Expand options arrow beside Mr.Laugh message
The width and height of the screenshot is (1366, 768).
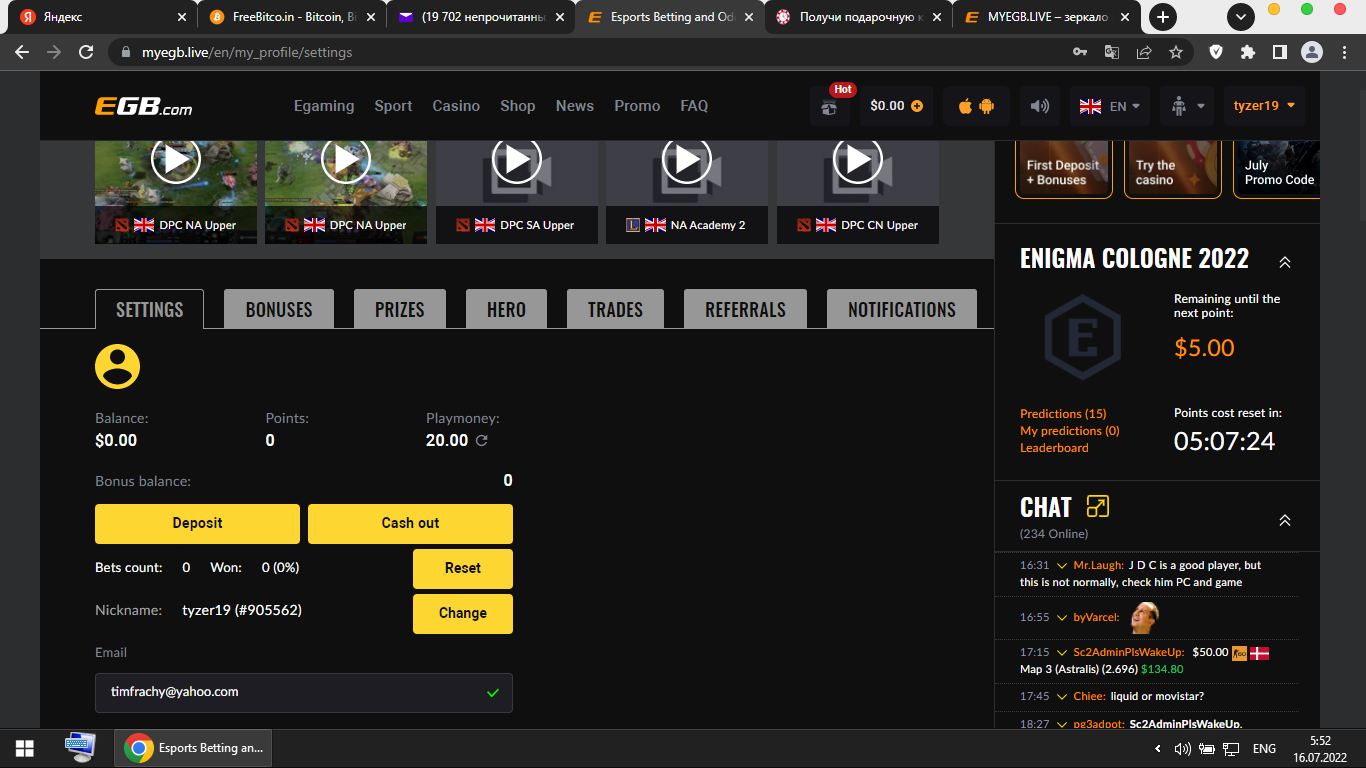tap(1062, 565)
